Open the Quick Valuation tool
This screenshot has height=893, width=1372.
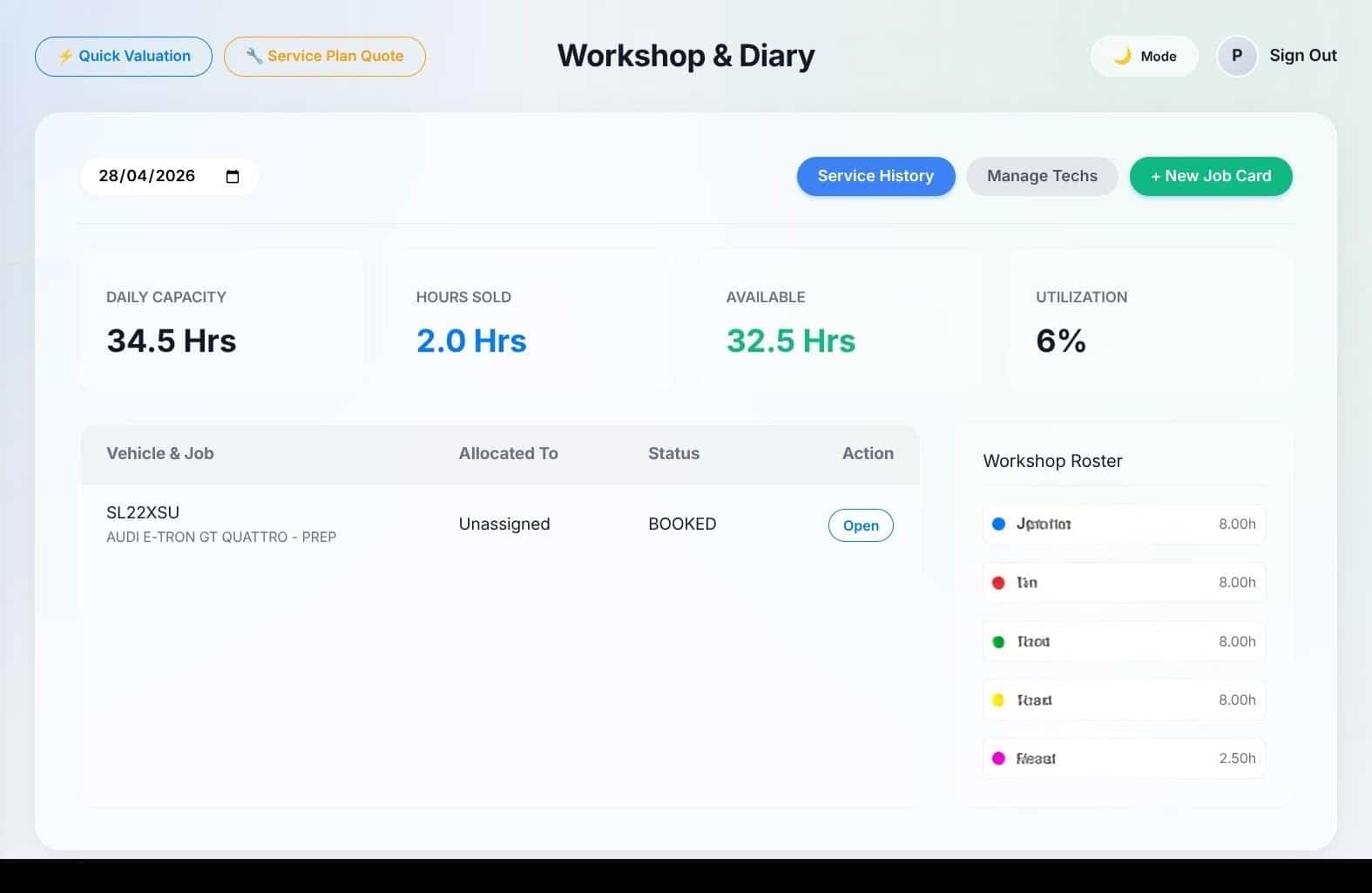click(124, 57)
